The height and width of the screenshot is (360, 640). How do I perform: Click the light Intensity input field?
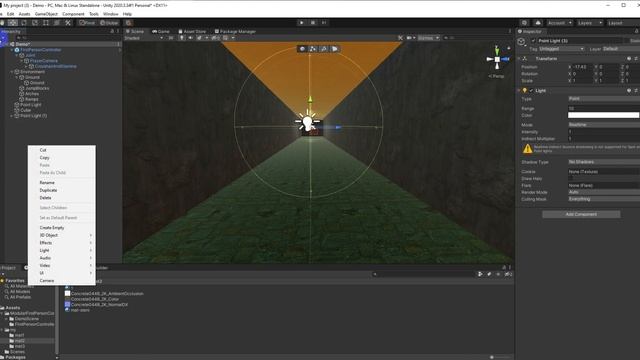[x=604, y=132]
